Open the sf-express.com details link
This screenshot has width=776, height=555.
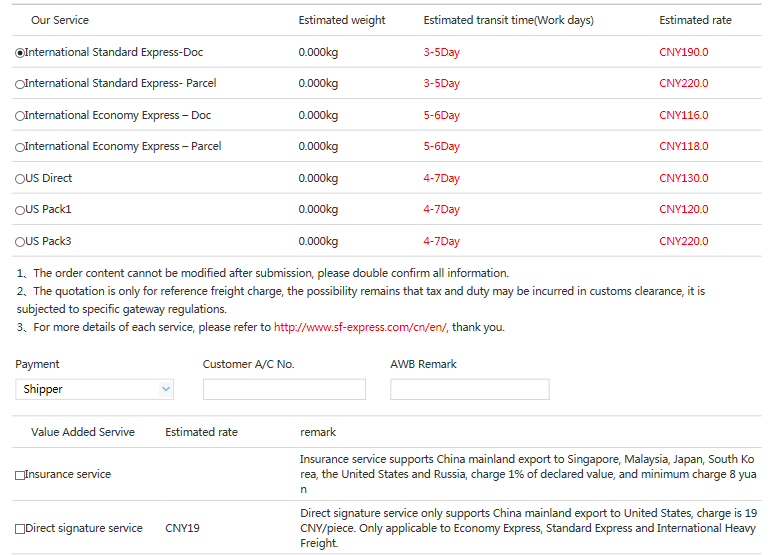tap(360, 327)
